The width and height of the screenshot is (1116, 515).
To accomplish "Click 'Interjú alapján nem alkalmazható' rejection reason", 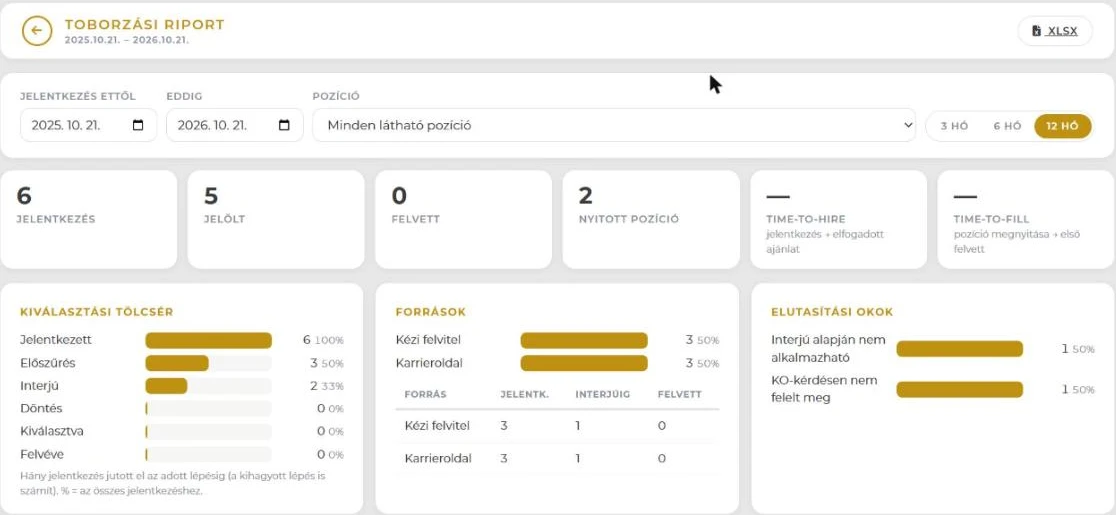I will [x=828, y=349].
